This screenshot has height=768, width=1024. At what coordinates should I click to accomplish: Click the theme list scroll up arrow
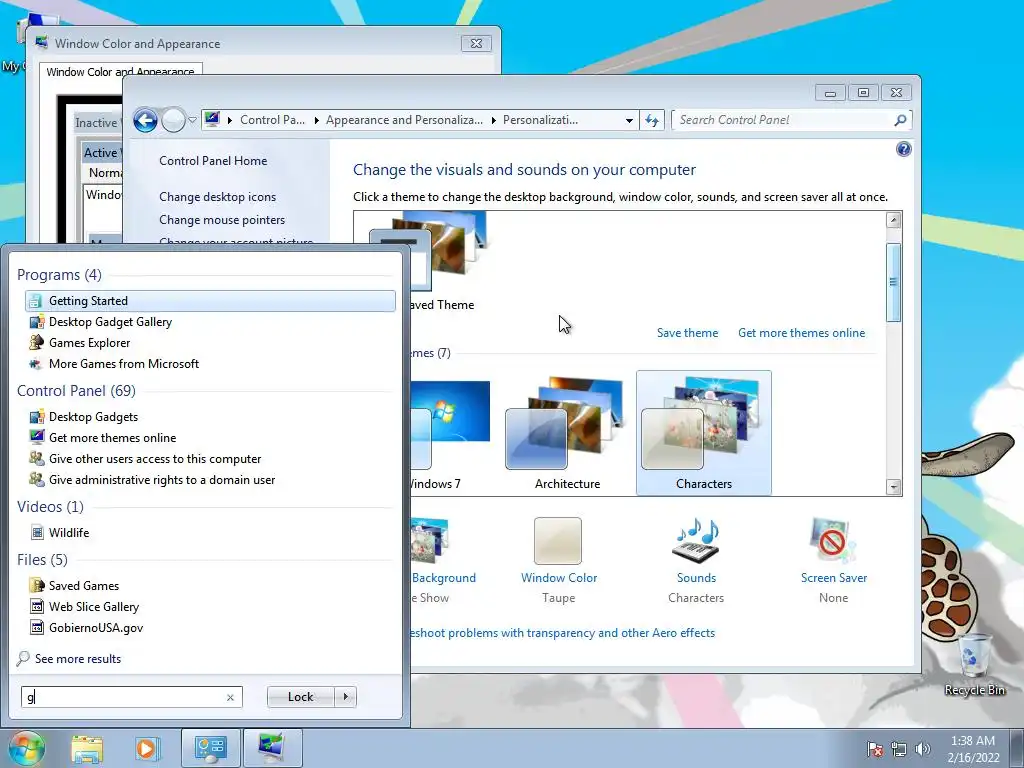coord(893,220)
